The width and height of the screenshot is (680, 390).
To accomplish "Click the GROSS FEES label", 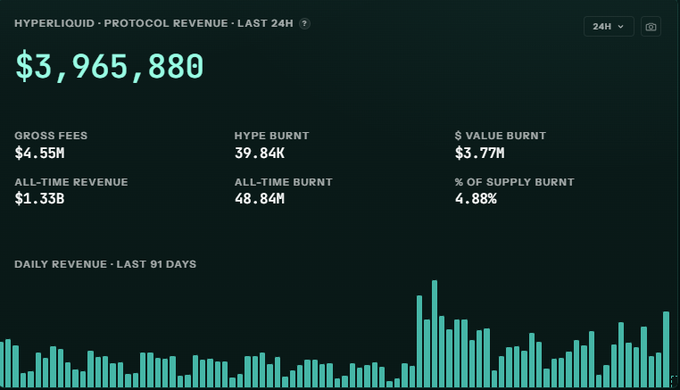I will (x=51, y=136).
